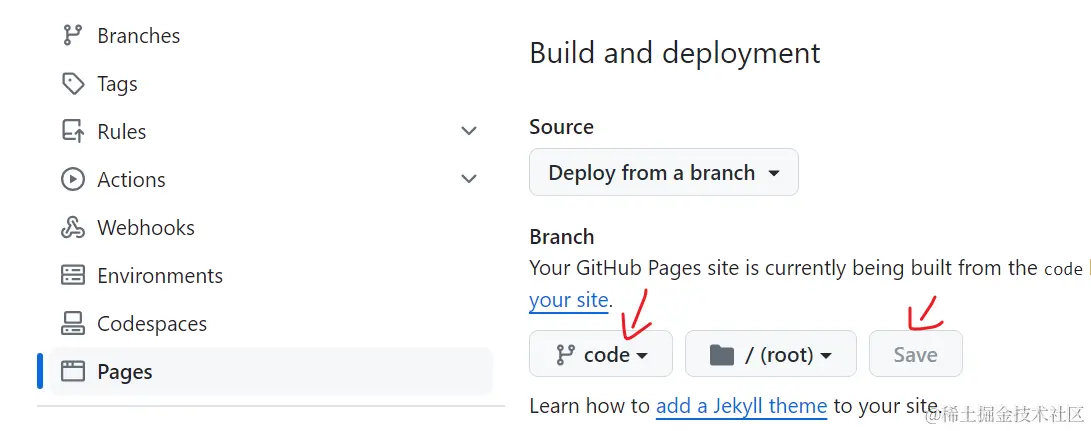The height and width of the screenshot is (431, 1091).
Task: Follow the your site link
Action: click(x=568, y=300)
